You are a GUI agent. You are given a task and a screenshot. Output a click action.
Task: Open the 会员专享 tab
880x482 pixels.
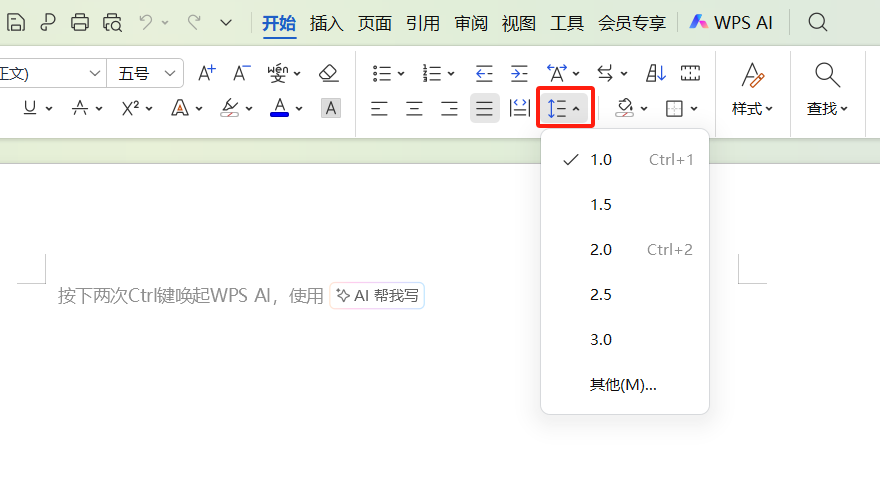632,23
